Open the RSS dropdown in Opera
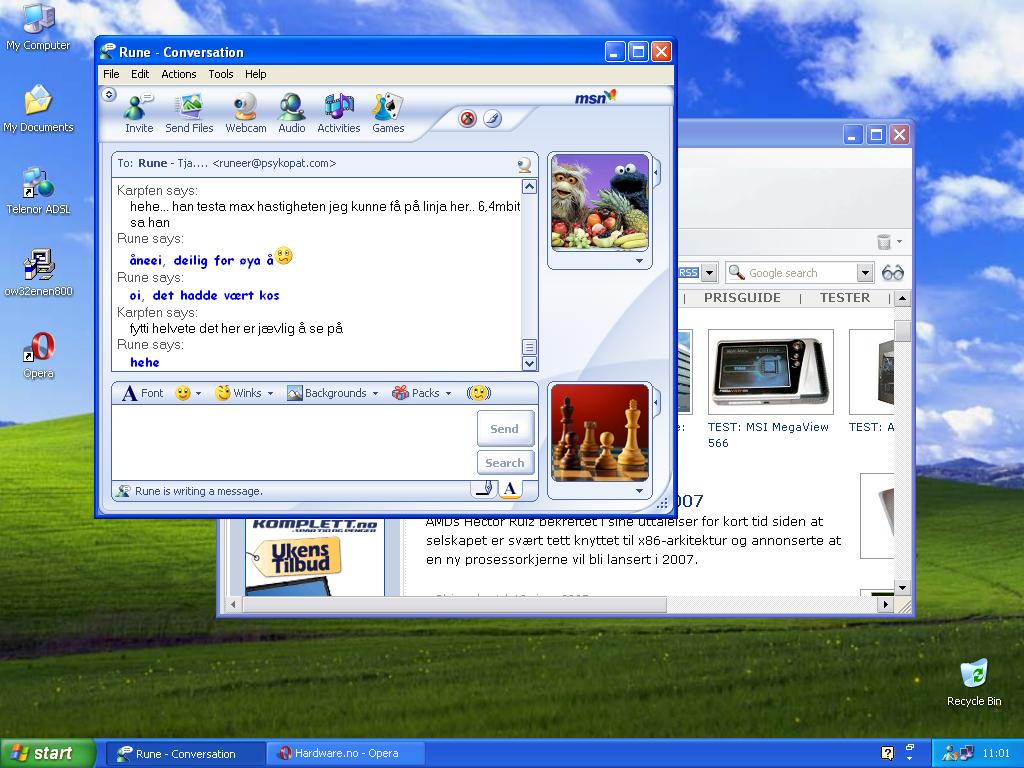This screenshot has width=1024, height=768. pos(709,272)
